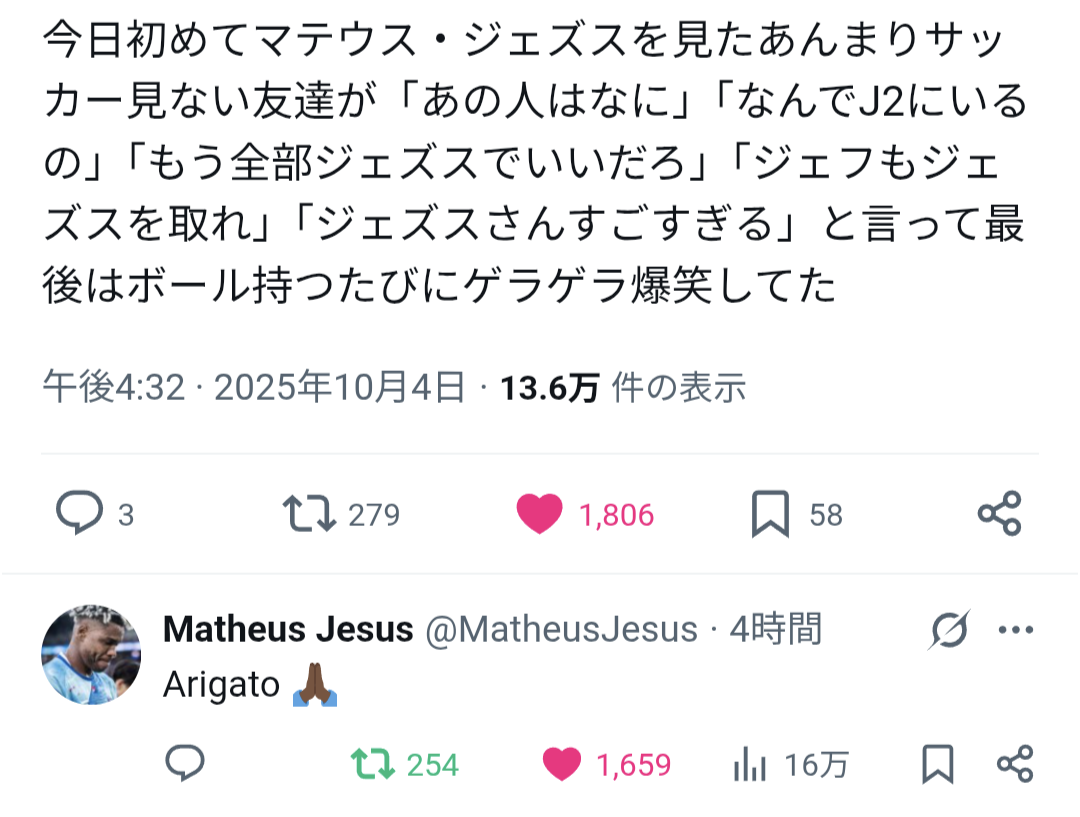The width and height of the screenshot is (1080, 817).
Task: Click the Matheus Jesus display name
Action: tap(288, 630)
